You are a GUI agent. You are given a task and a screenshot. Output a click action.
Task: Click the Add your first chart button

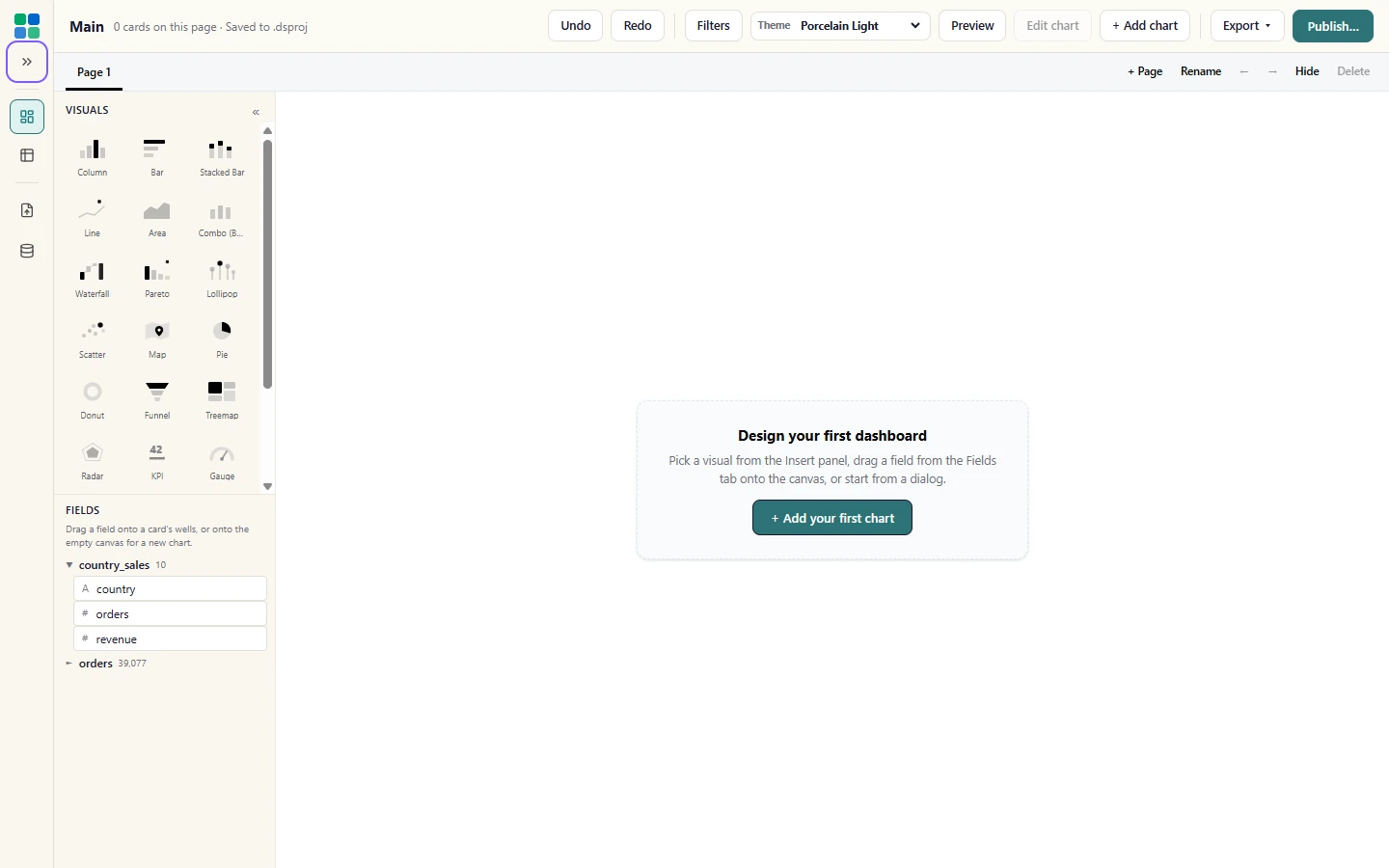tap(832, 518)
